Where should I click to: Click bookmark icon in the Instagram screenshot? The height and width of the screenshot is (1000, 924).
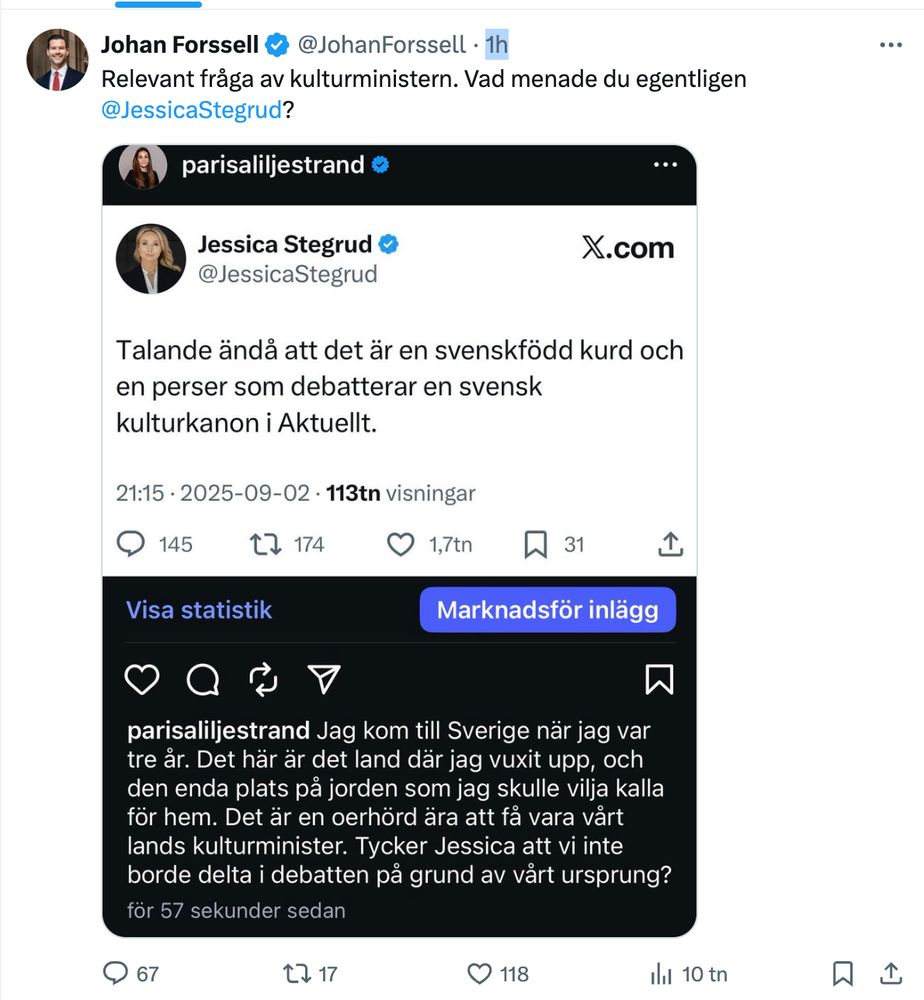[x=659, y=679]
